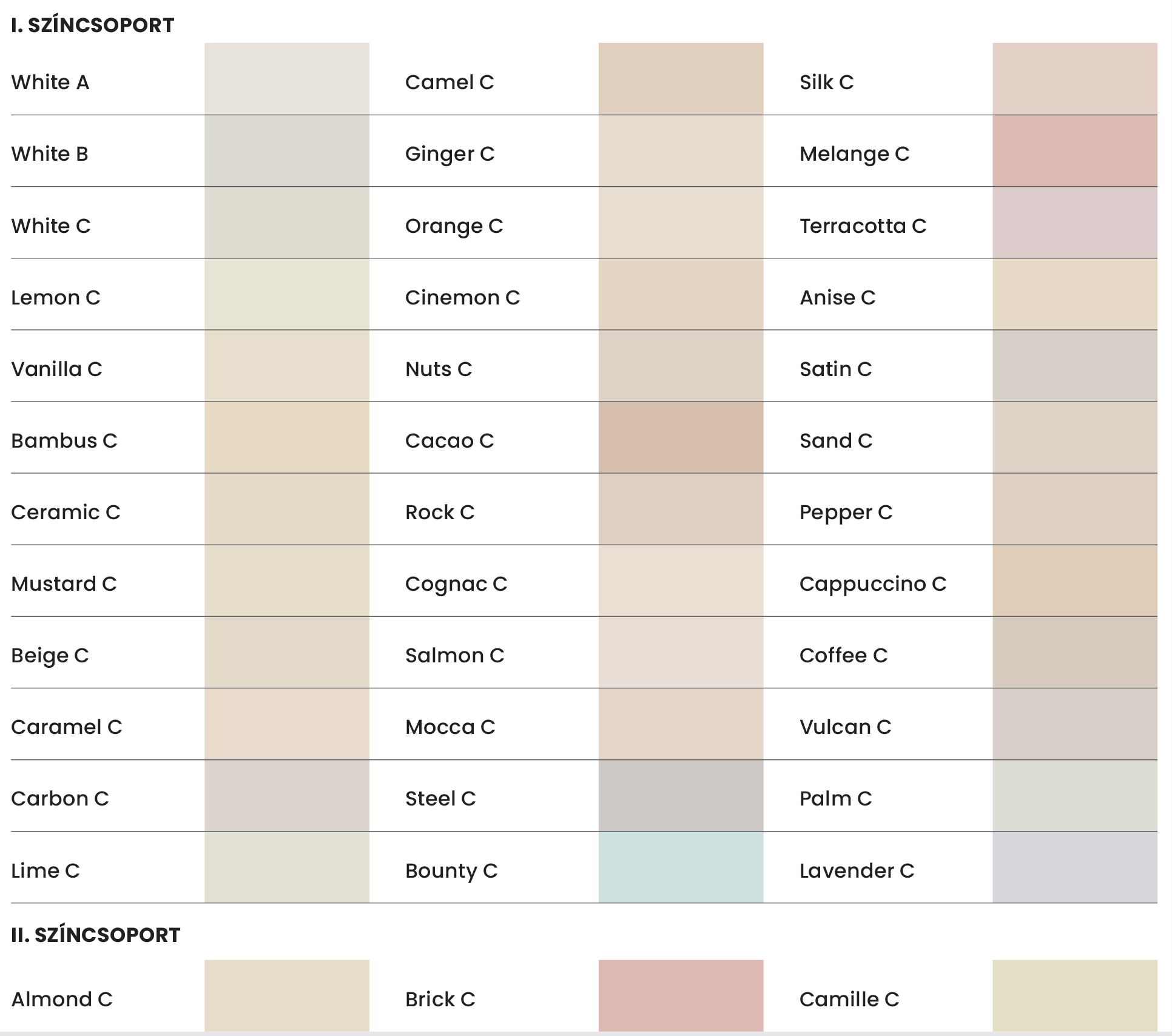Click the Terracotta C color swatch
1172x1036 pixels.
click(x=1074, y=223)
